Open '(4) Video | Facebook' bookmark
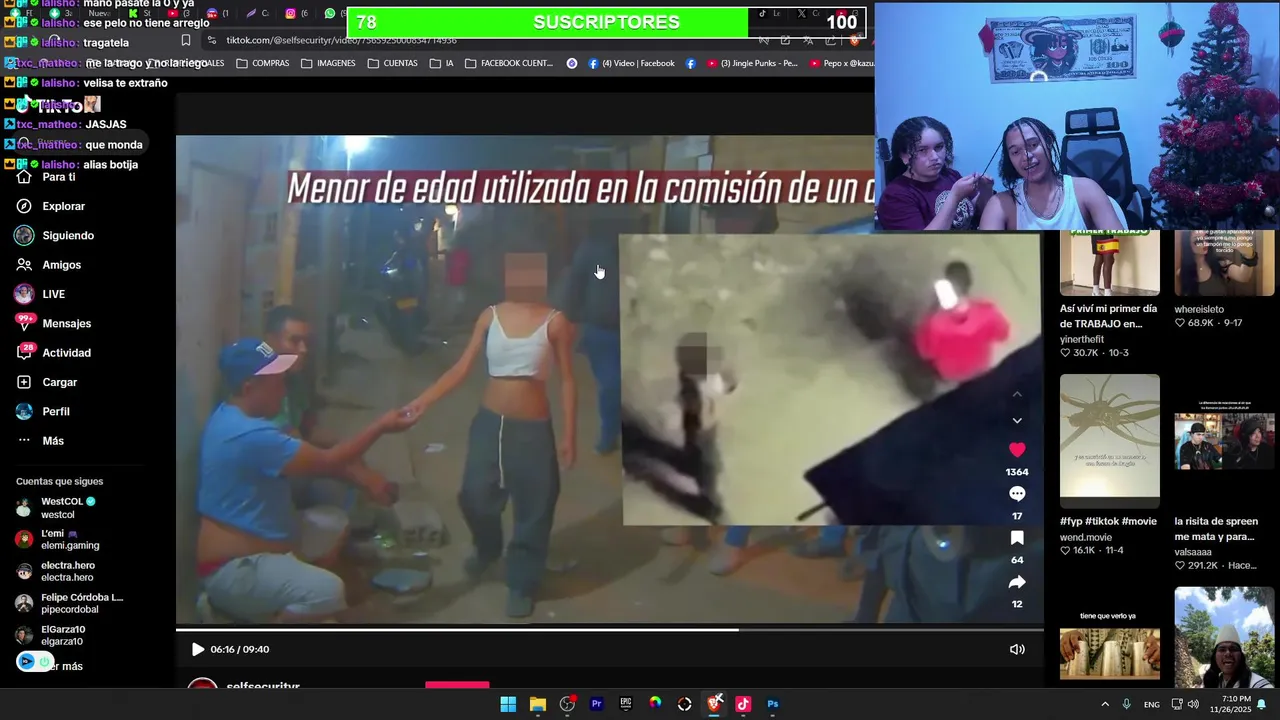Viewport: 1280px width, 720px height. tap(631, 63)
